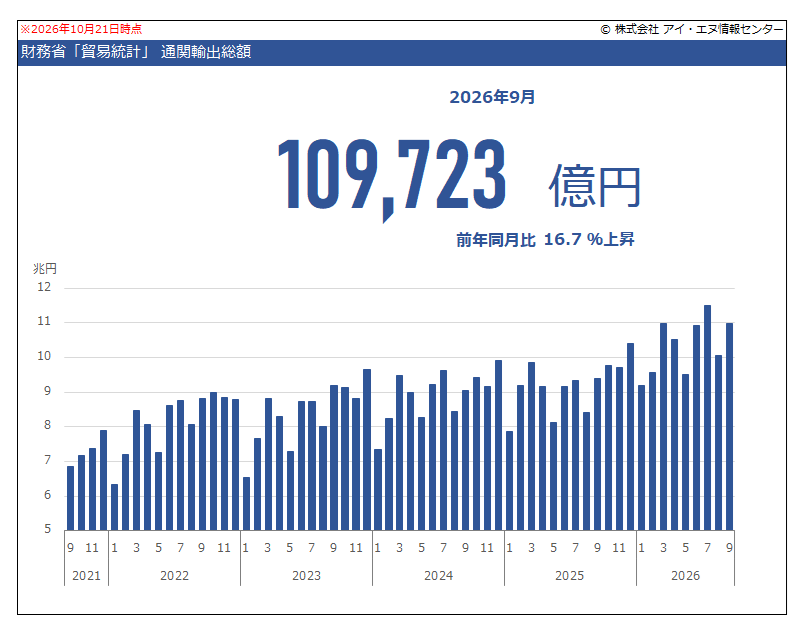804x635 pixels.
Task: Click the month label "9" above 2021
Action: pyautogui.click(x=71, y=548)
